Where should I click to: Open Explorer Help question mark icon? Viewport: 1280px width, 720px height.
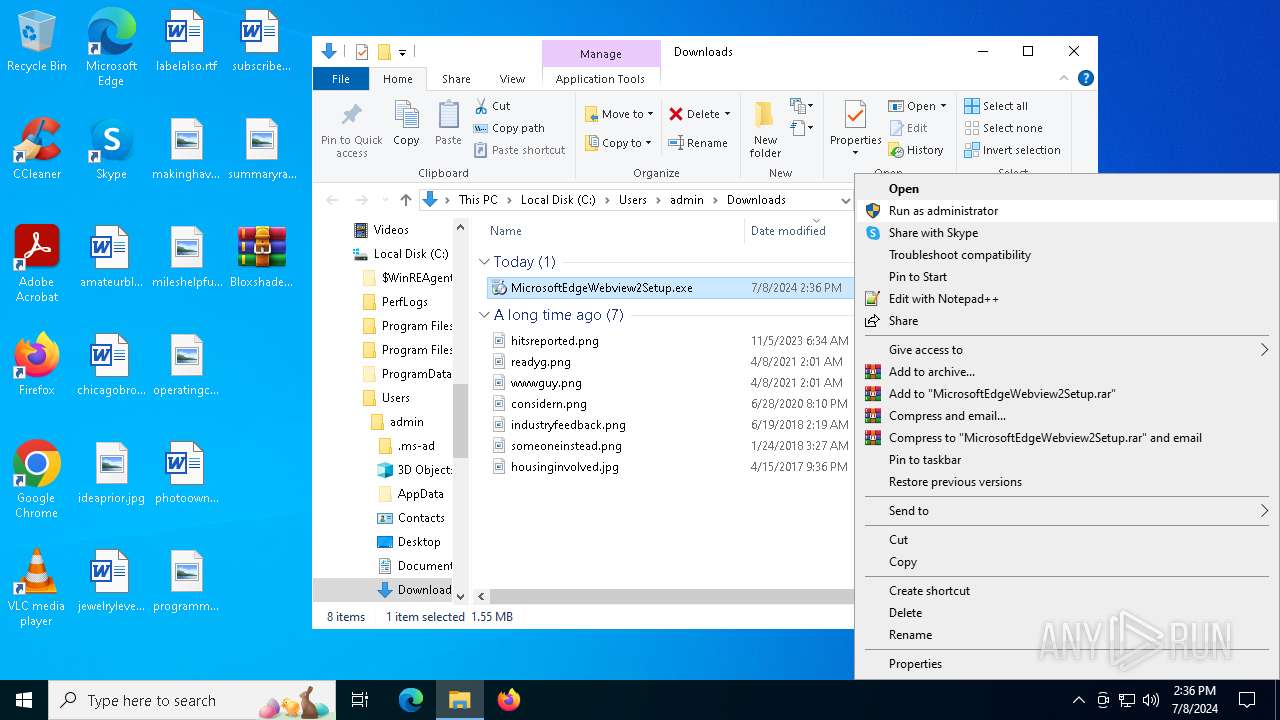pyautogui.click(x=1086, y=78)
